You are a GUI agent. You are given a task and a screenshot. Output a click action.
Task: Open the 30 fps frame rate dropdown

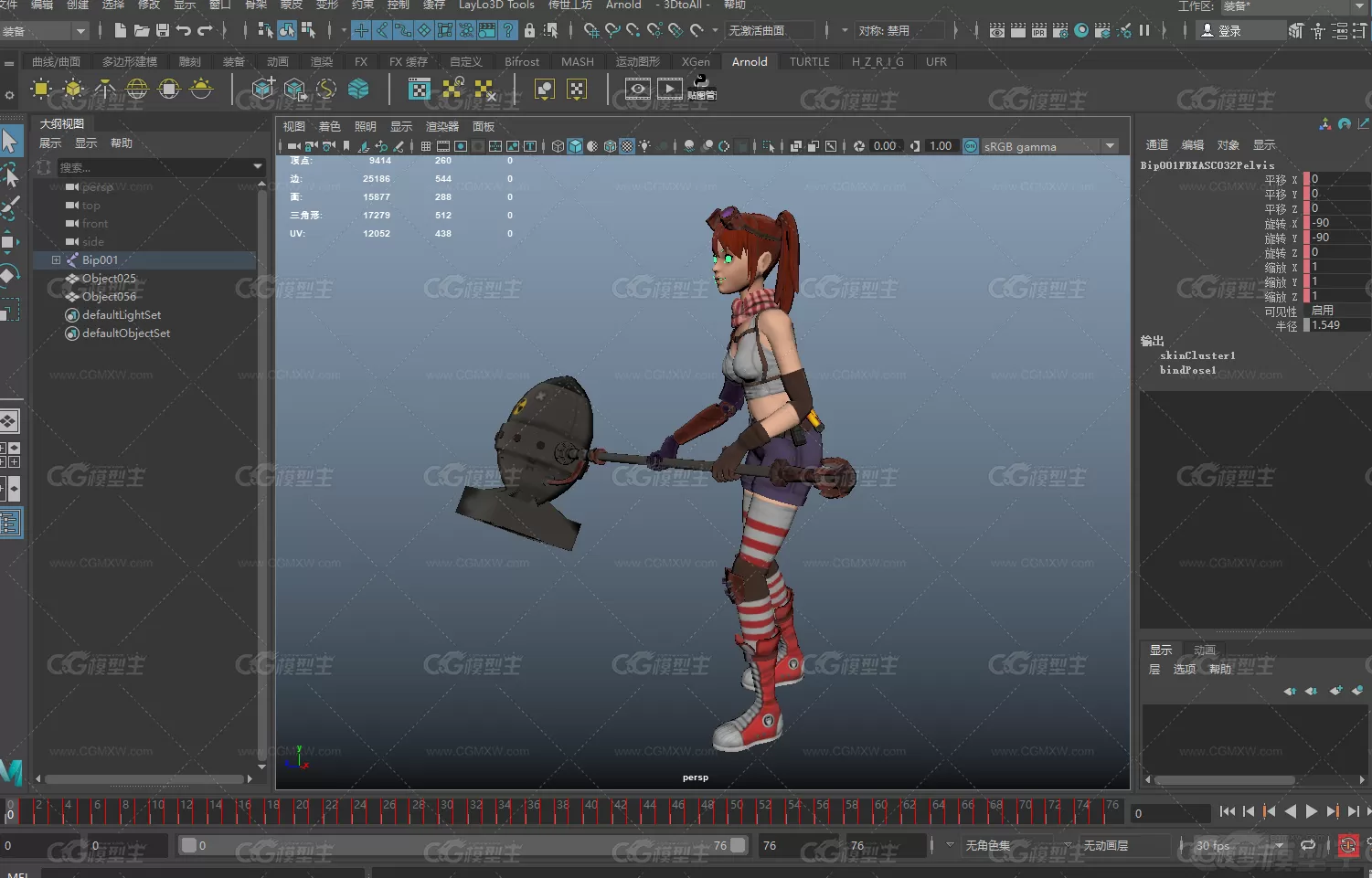[1240, 846]
